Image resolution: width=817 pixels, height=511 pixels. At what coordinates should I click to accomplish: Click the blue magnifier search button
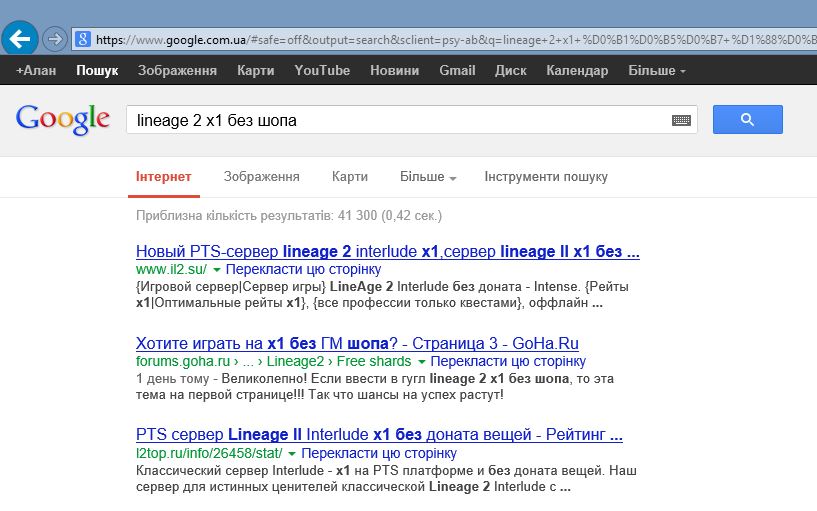748,119
